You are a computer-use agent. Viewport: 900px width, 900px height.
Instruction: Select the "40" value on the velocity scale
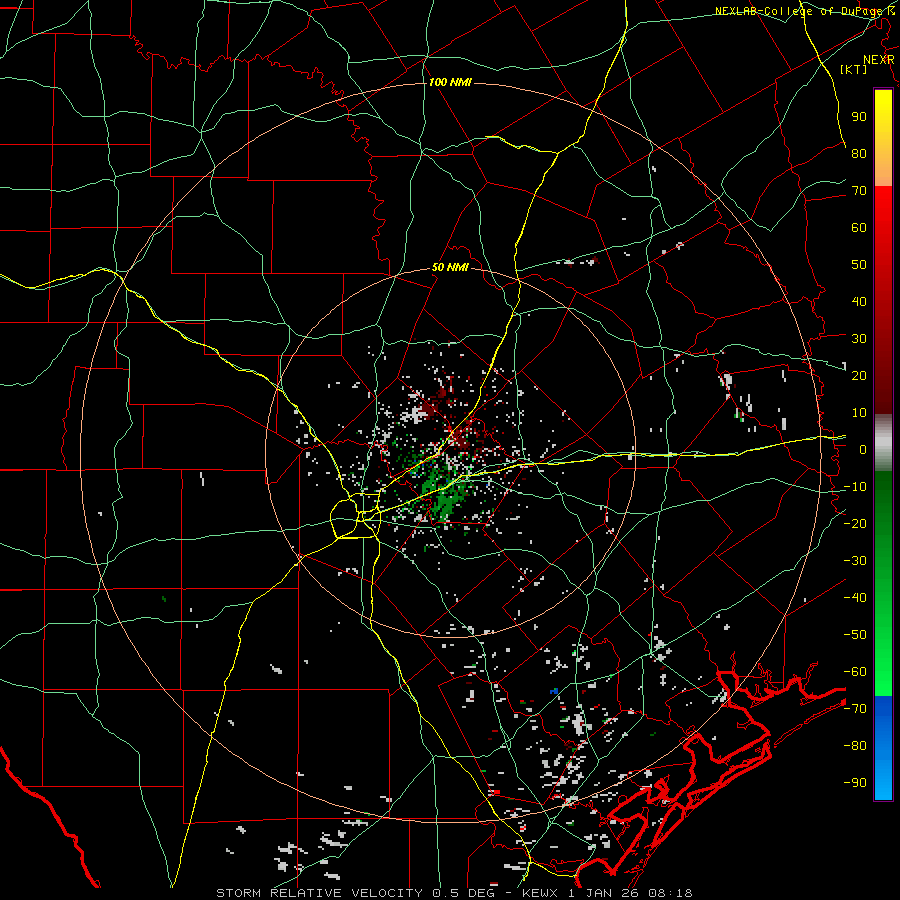click(859, 302)
